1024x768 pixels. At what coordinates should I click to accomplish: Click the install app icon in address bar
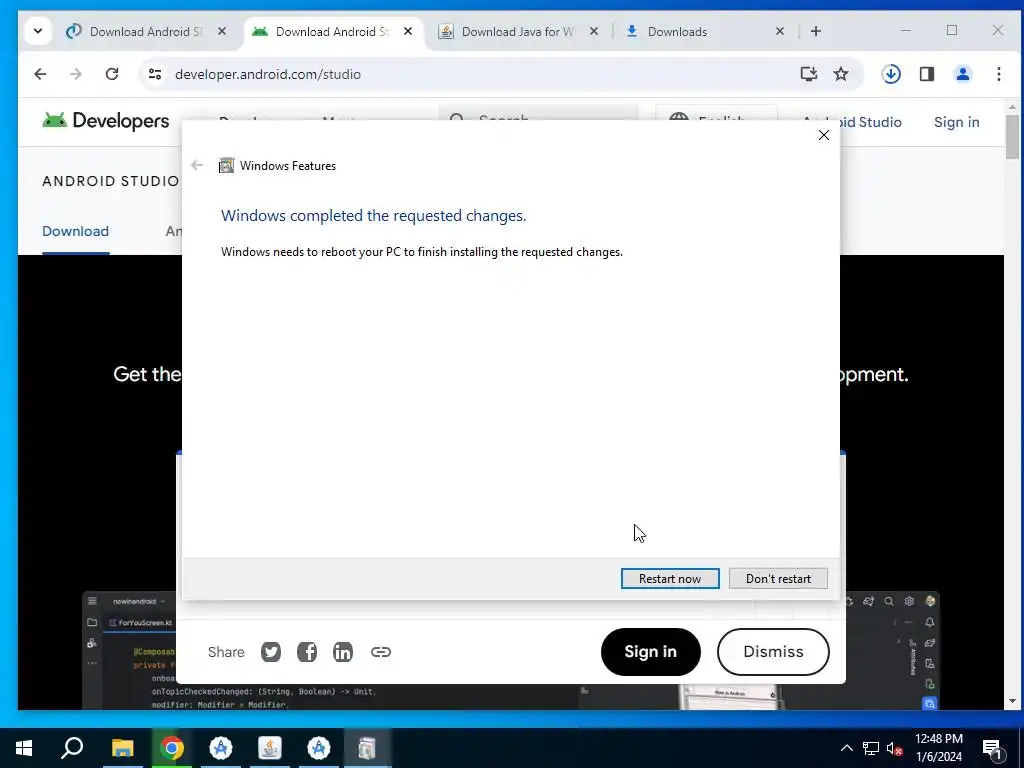(x=808, y=74)
